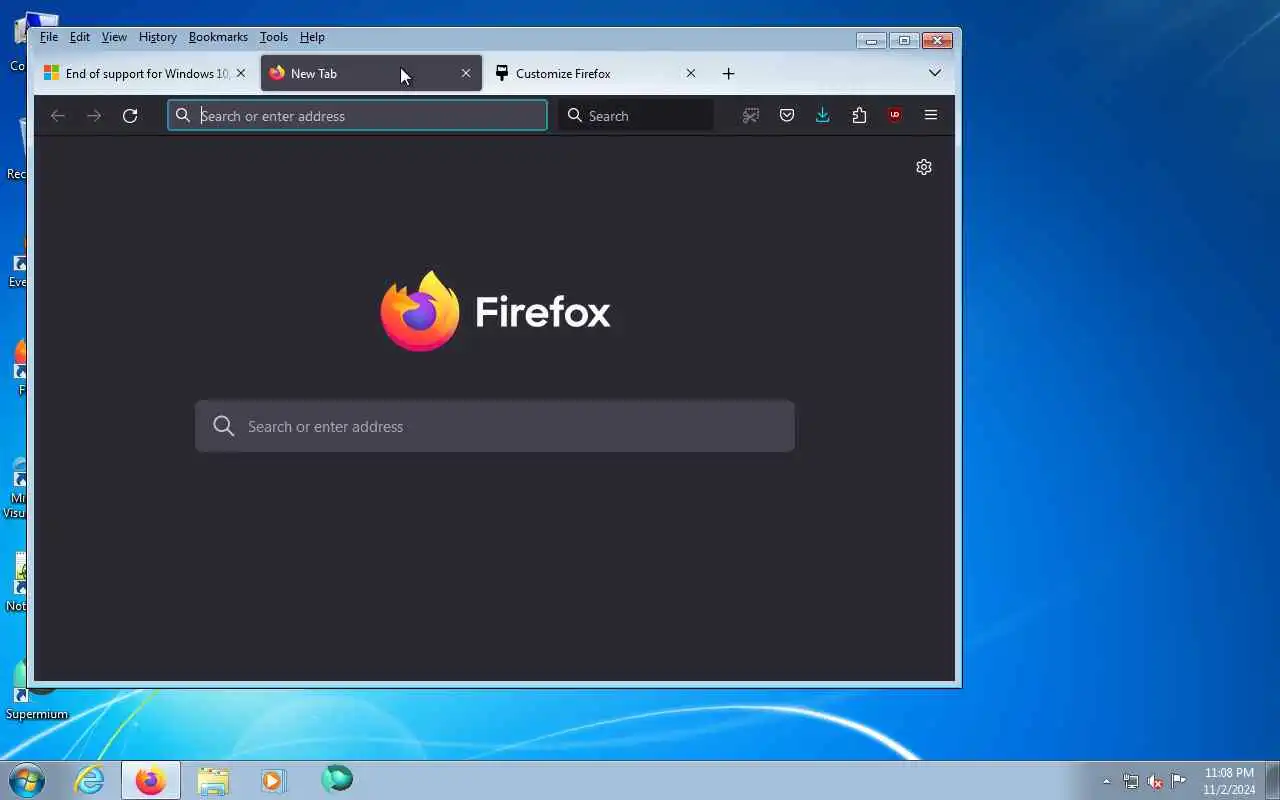Open the screenshot scissors tool
The image size is (1280, 800).
click(x=751, y=116)
